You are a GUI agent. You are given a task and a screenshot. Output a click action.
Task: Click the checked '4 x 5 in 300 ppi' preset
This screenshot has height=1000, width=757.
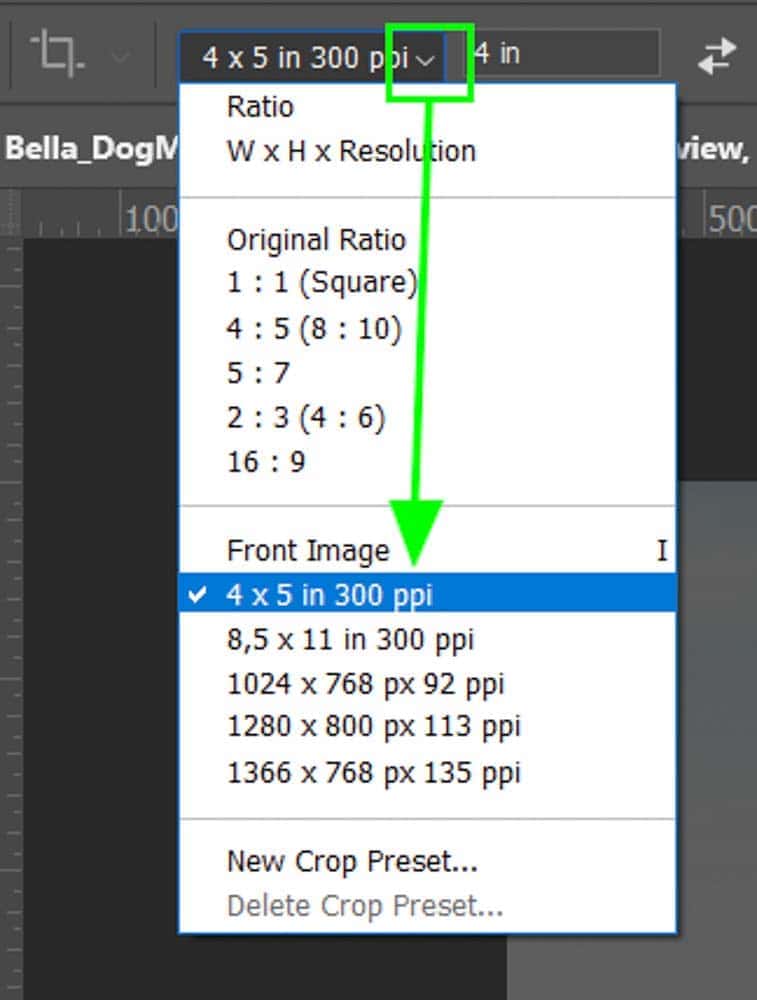(x=330, y=593)
